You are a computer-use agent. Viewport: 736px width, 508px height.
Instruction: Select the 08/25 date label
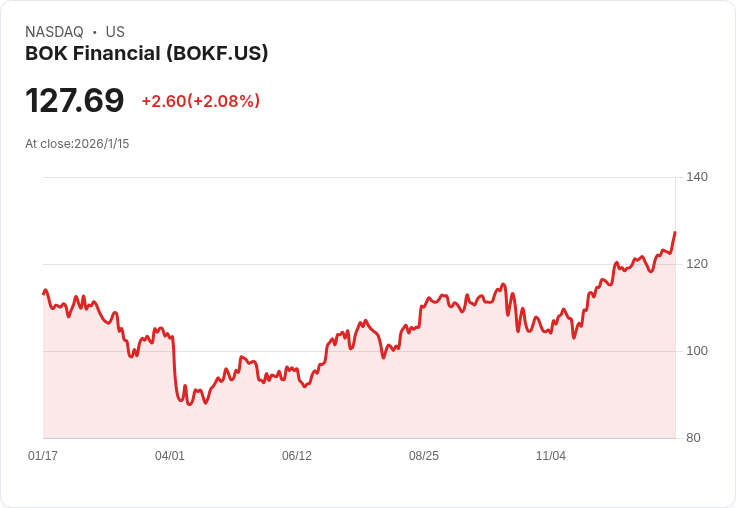424,456
